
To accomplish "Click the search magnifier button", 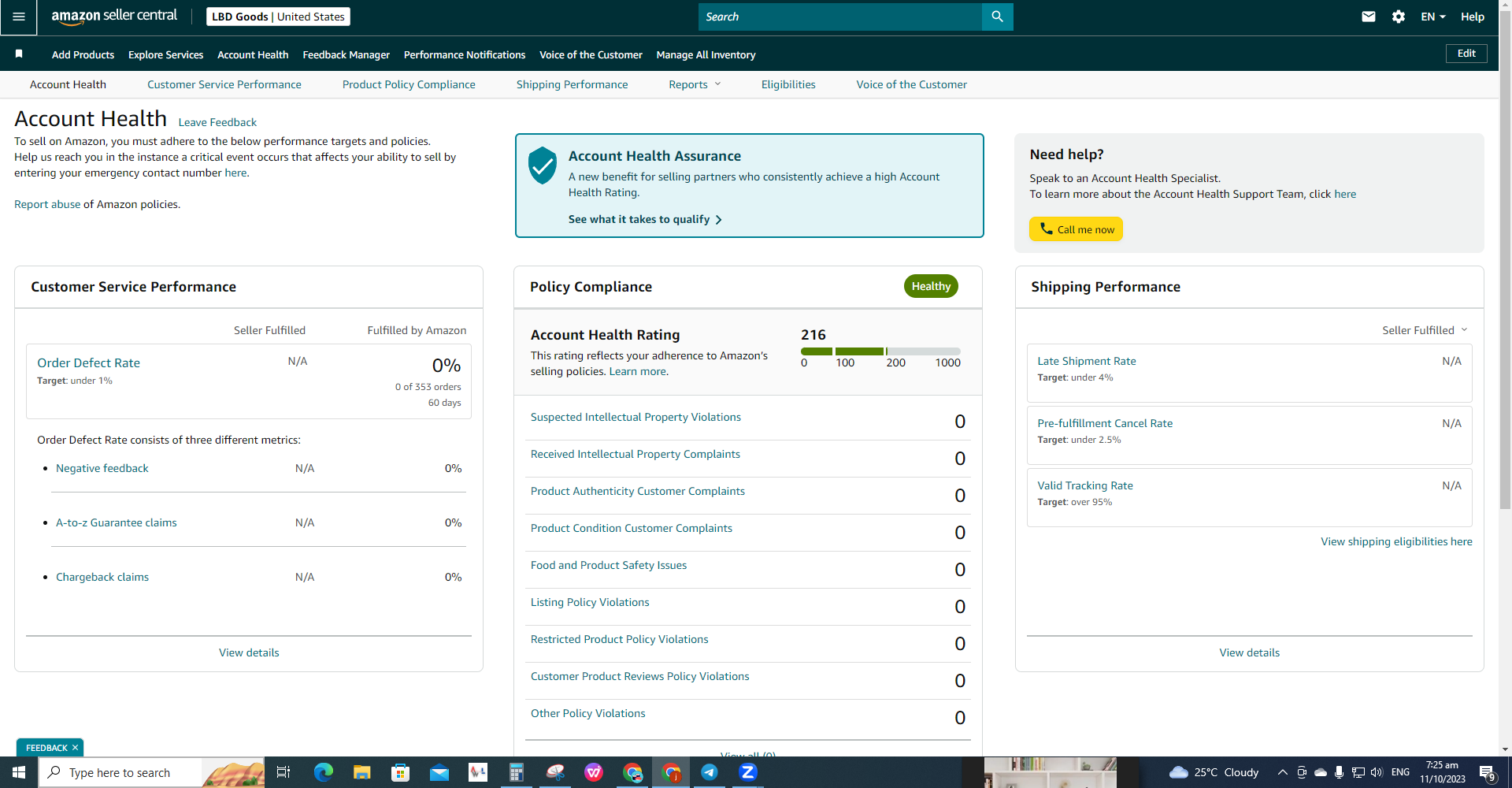I will pos(997,17).
